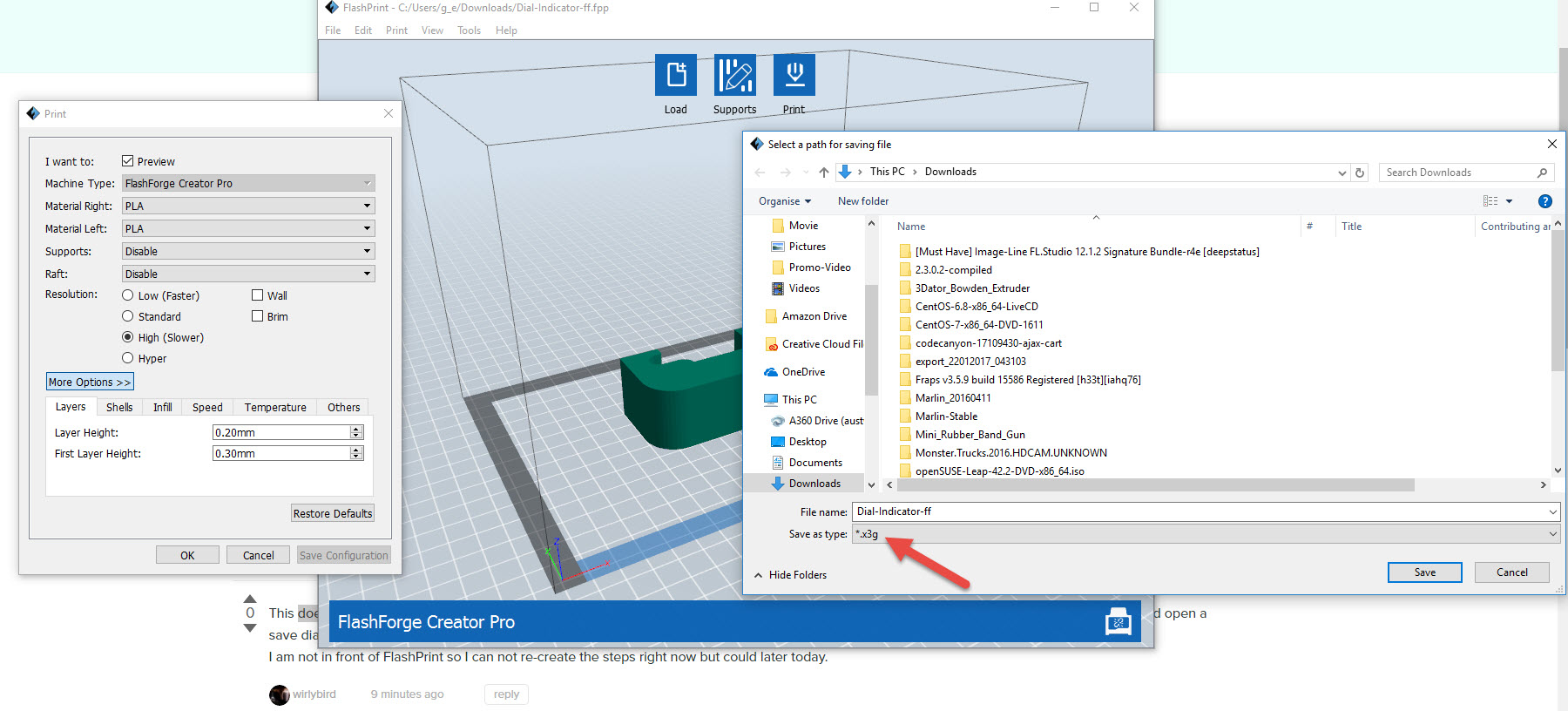The width and height of the screenshot is (1568, 711).
Task: Click the refresh button in the save dialog
Action: tap(1360, 173)
